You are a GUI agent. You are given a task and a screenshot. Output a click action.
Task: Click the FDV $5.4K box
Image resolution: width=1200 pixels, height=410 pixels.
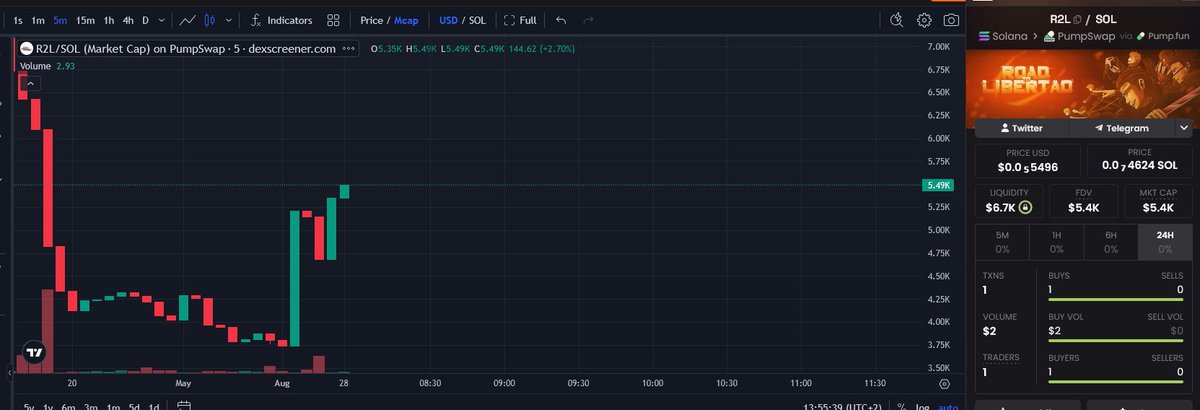pyautogui.click(x=1084, y=201)
